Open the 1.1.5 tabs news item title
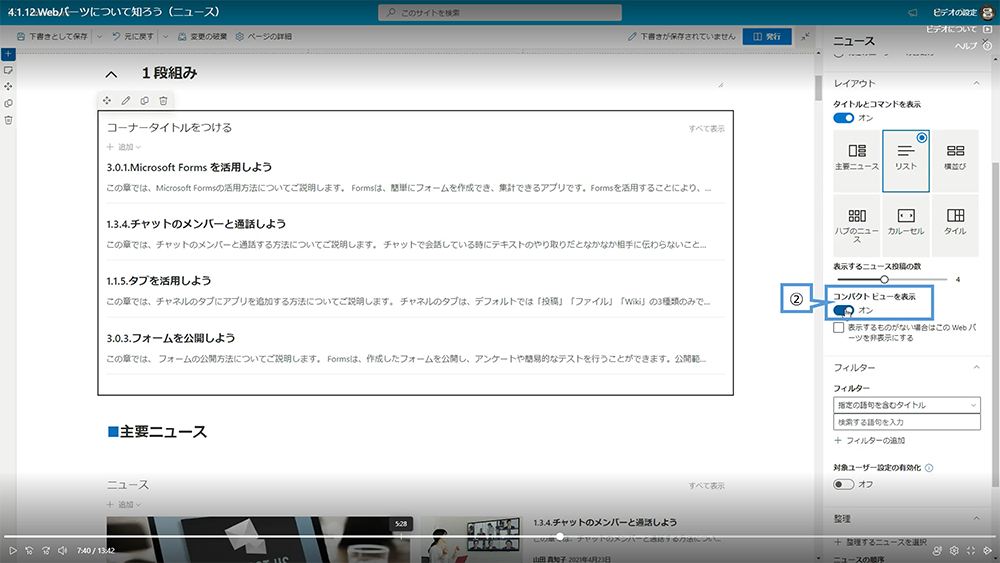The height and width of the screenshot is (563, 1000). (x=159, y=281)
